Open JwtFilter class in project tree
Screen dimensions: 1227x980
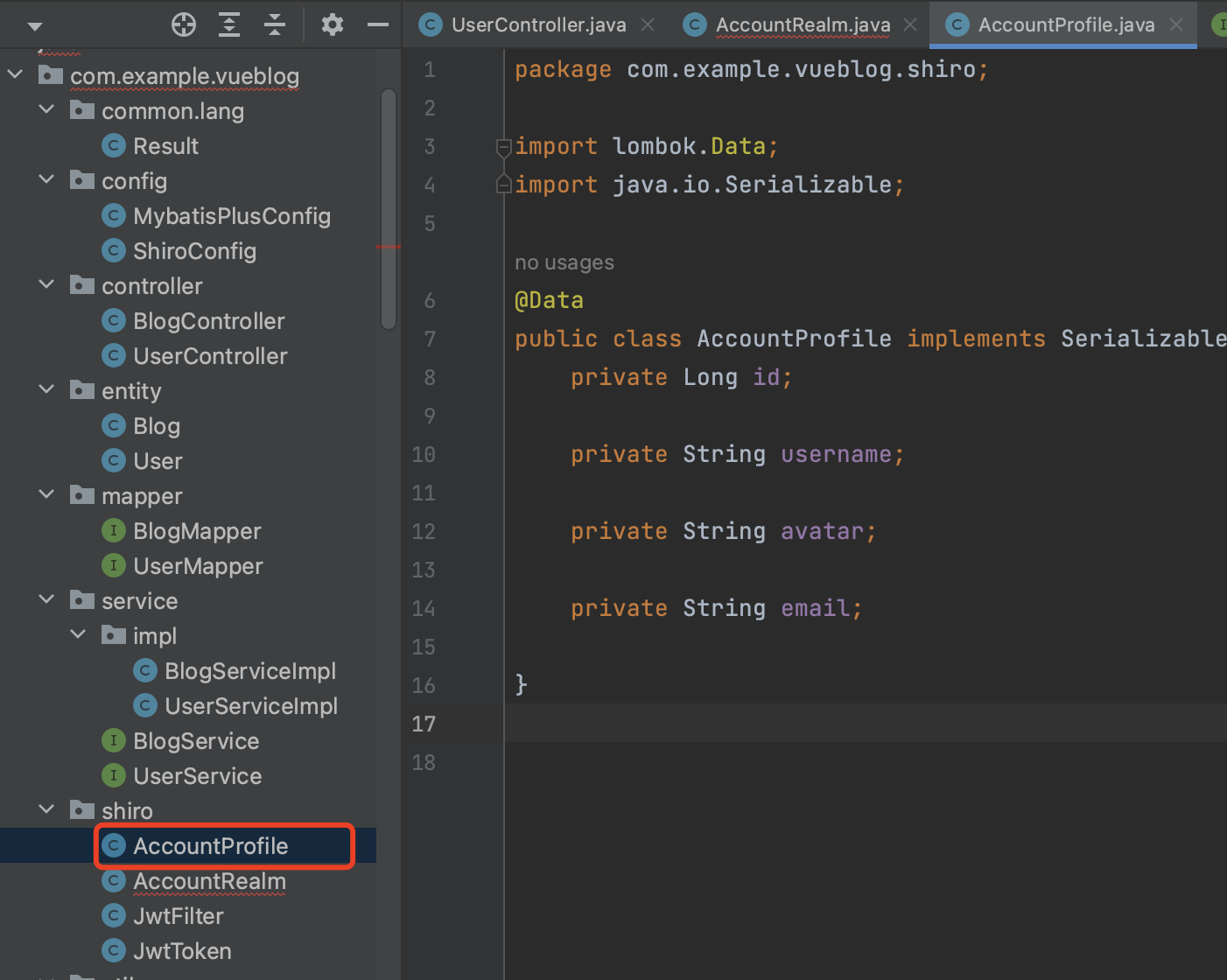coord(178,916)
